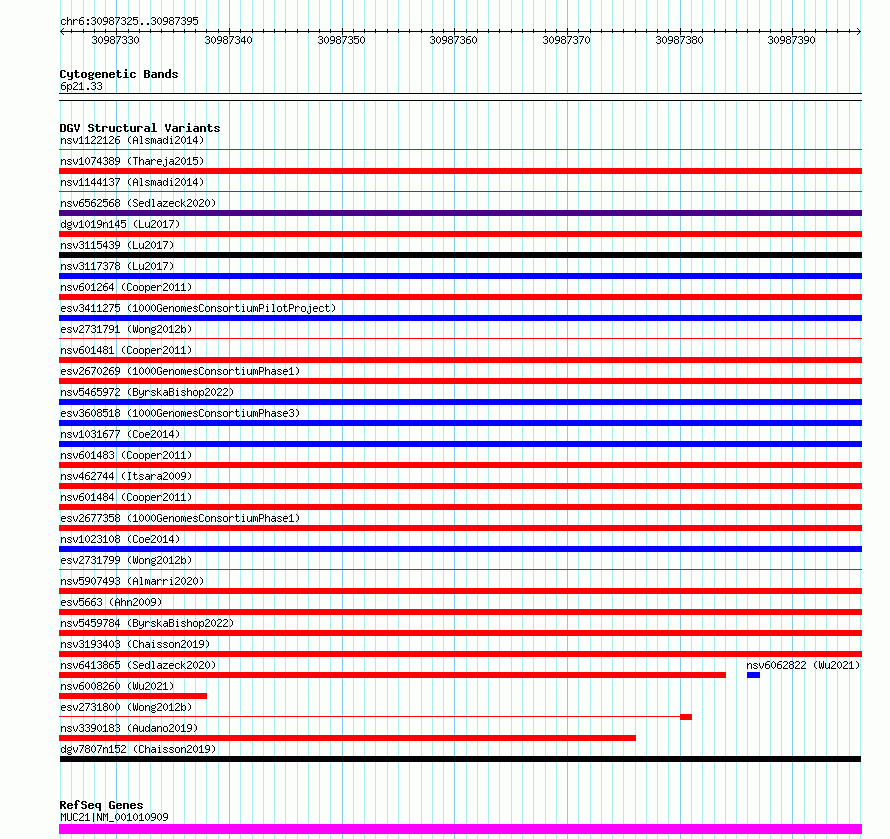Click nsv3390183 (Audano2019) label
This screenshot has height=839, width=890.
point(129,728)
